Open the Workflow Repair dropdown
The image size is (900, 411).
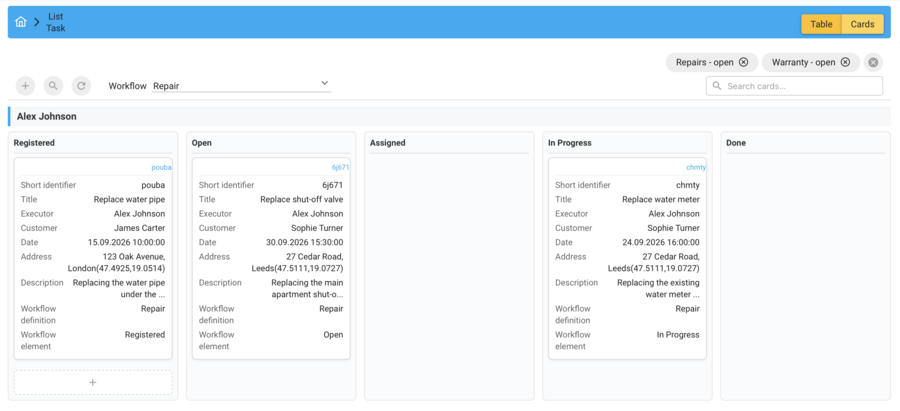(242, 86)
